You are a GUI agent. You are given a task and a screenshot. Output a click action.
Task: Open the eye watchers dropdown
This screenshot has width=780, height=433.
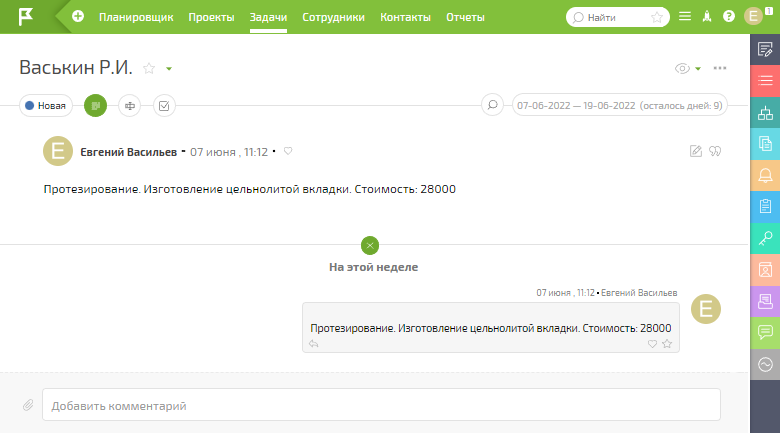[x=687, y=68]
